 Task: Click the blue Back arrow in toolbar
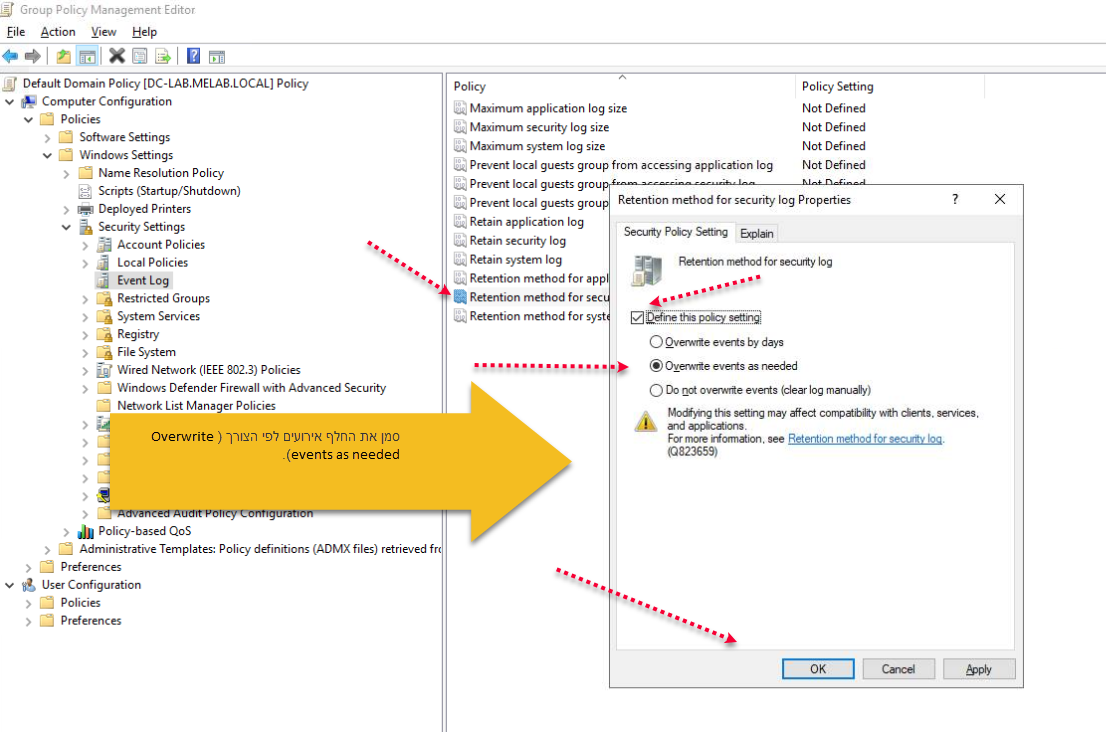(10, 57)
